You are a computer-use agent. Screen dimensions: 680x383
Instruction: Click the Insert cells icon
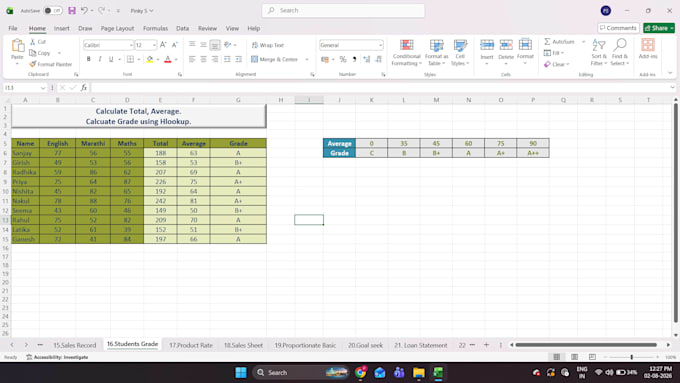point(487,45)
